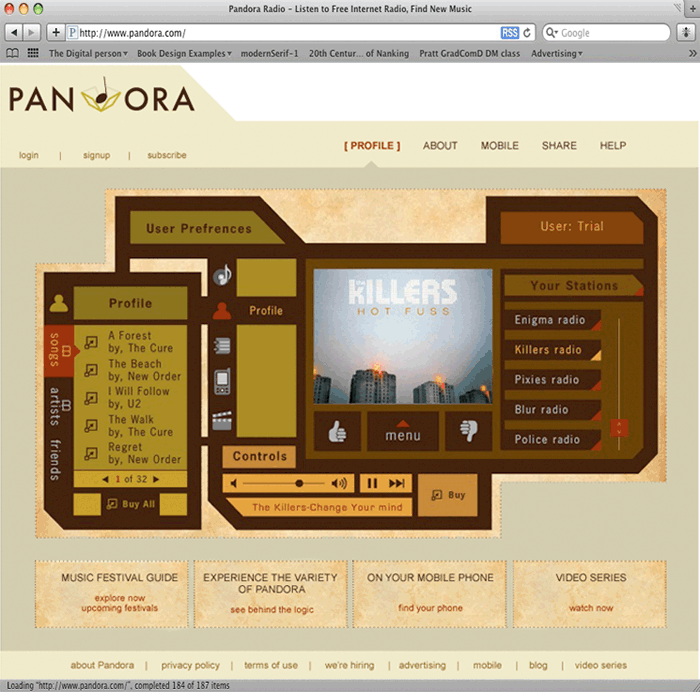Click the volume slider knob
Image resolution: width=700 pixels, height=692 pixels.
299,484
